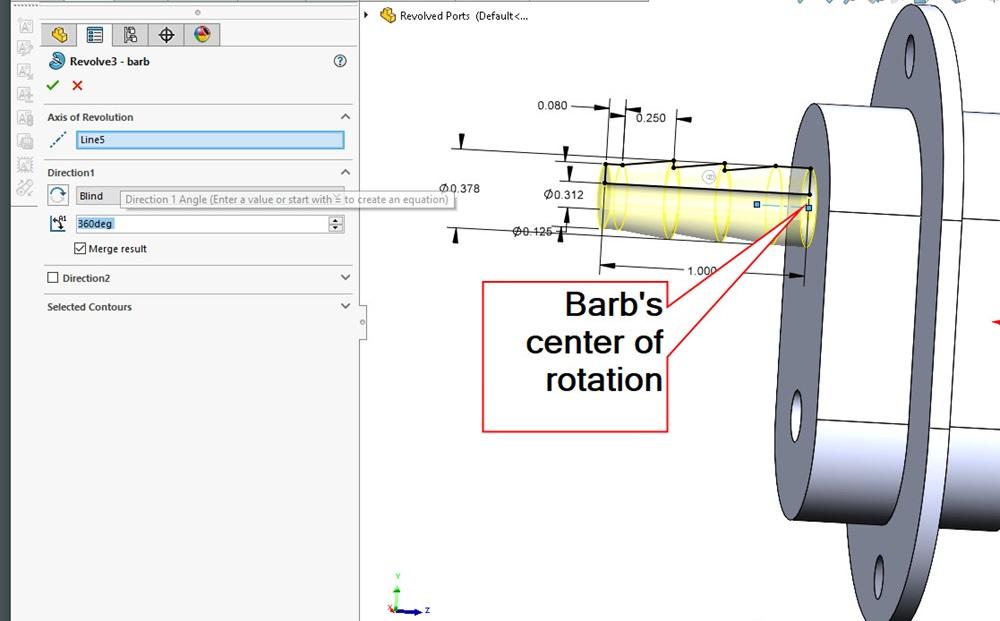The width and height of the screenshot is (1000, 621).
Task: Click the Direction 1 Angle icon
Action: point(58,224)
